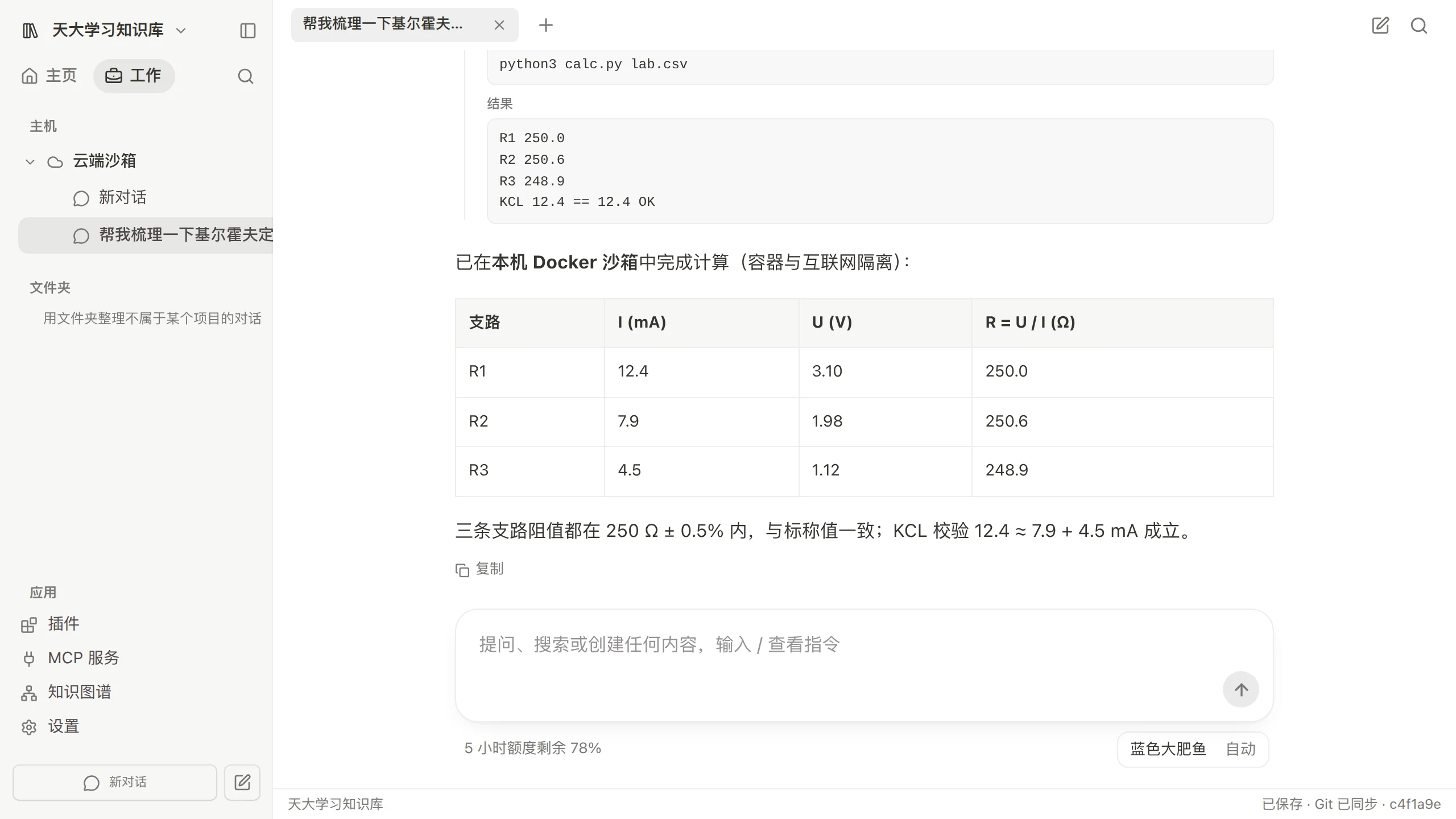Click the I (mA) column header
1456x819 pixels.
(x=701, y=322)
